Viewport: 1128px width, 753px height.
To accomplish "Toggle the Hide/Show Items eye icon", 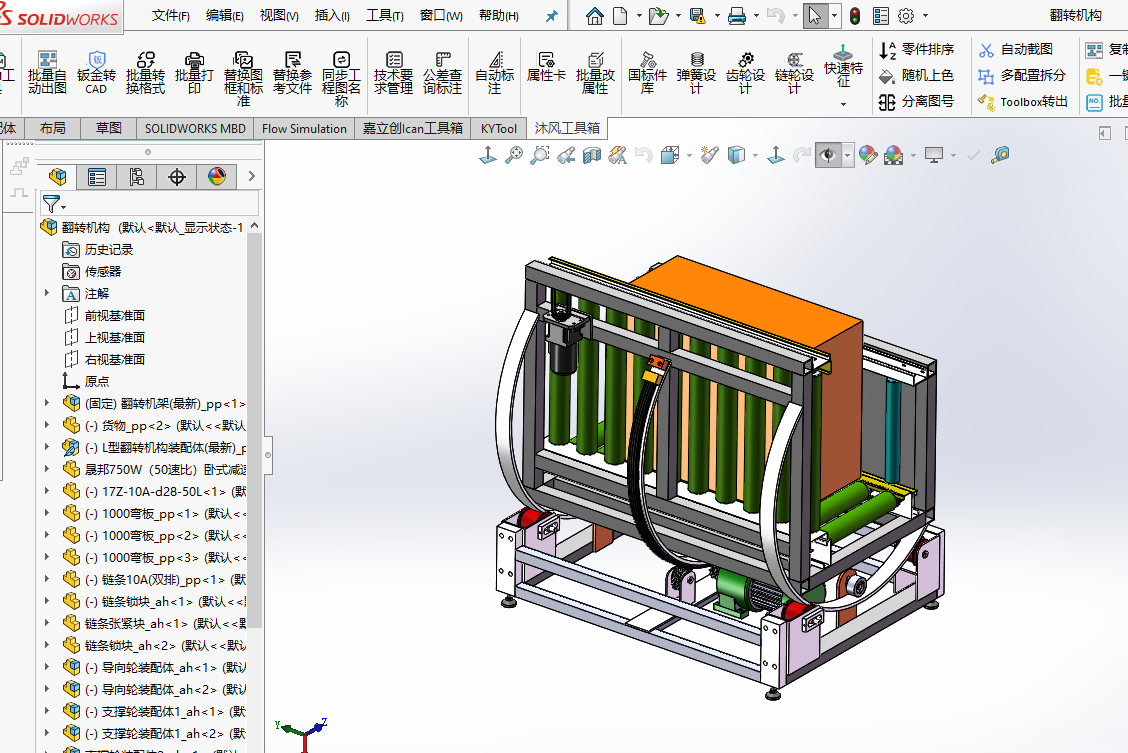I will [x=828, y=155].
